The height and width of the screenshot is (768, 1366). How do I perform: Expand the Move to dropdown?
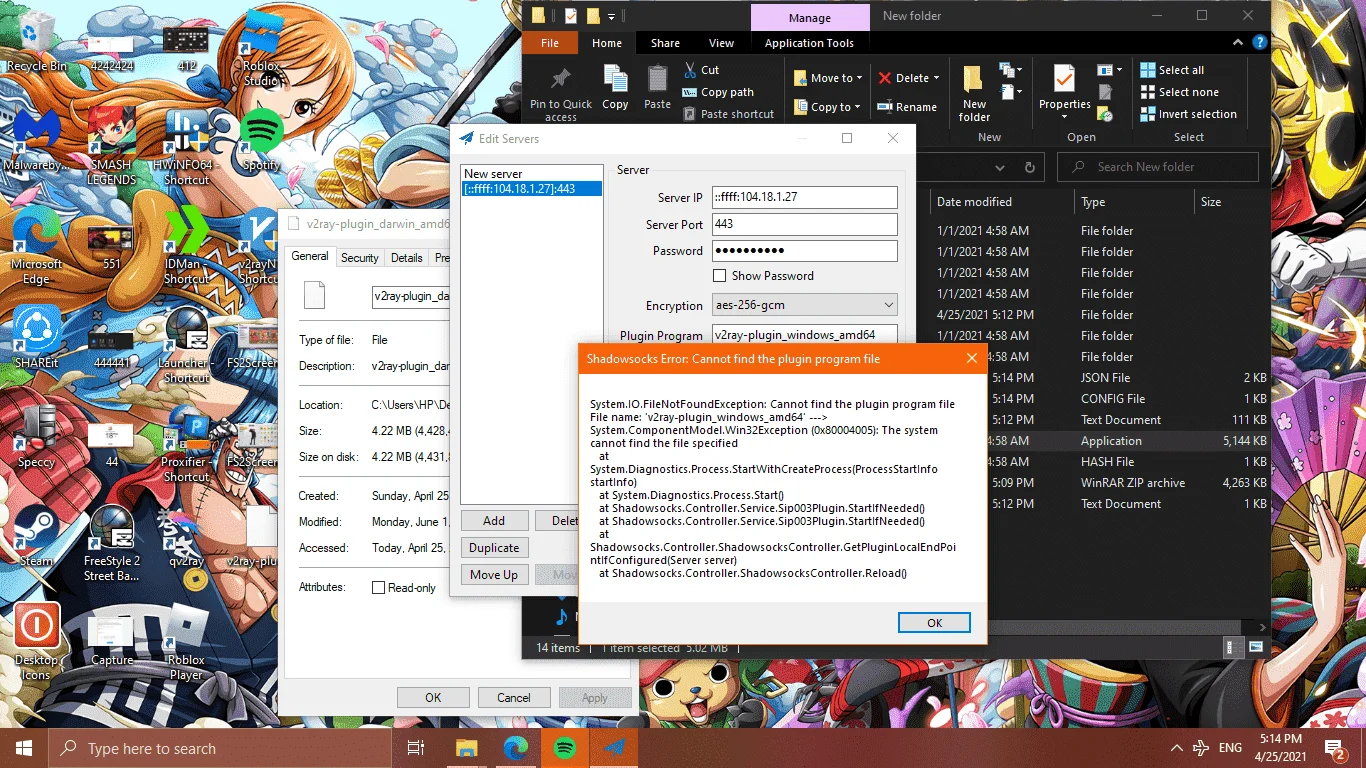coord(860,78)
